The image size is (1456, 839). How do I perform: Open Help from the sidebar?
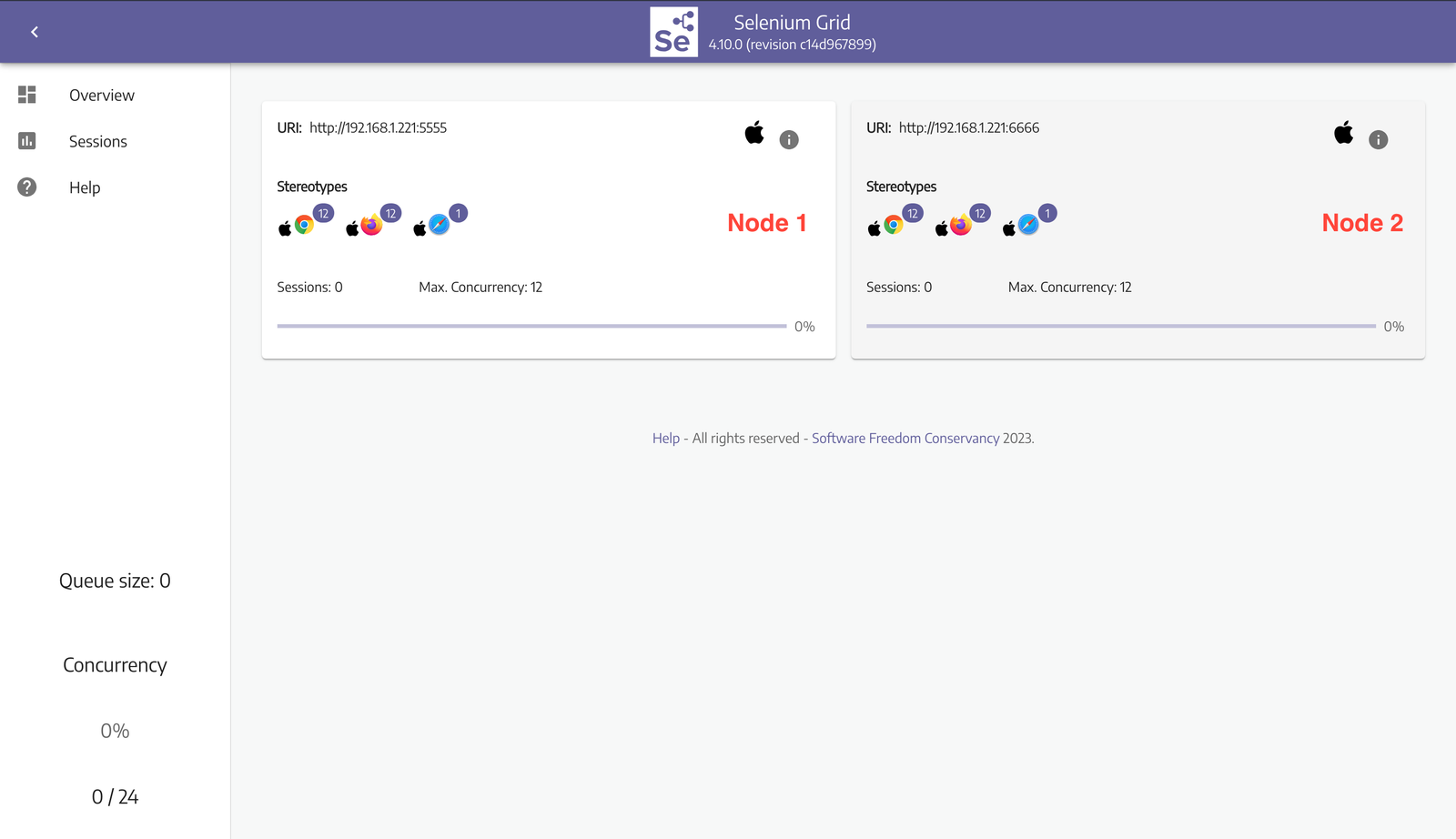[x=85, y=188]
